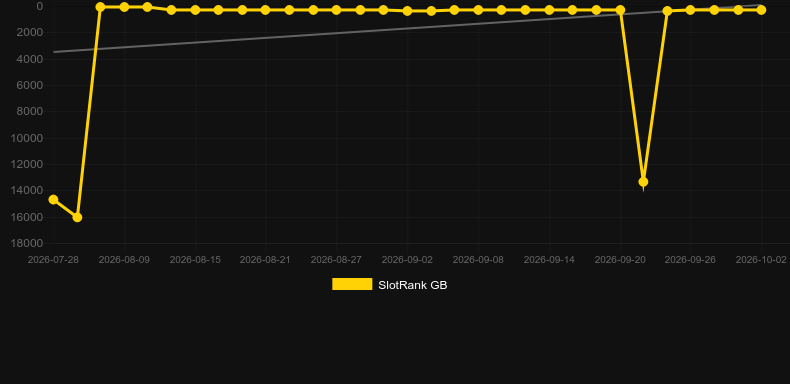Click the 2026-08-09 x-axis label
790x384 pixels.
coord(124,260)
